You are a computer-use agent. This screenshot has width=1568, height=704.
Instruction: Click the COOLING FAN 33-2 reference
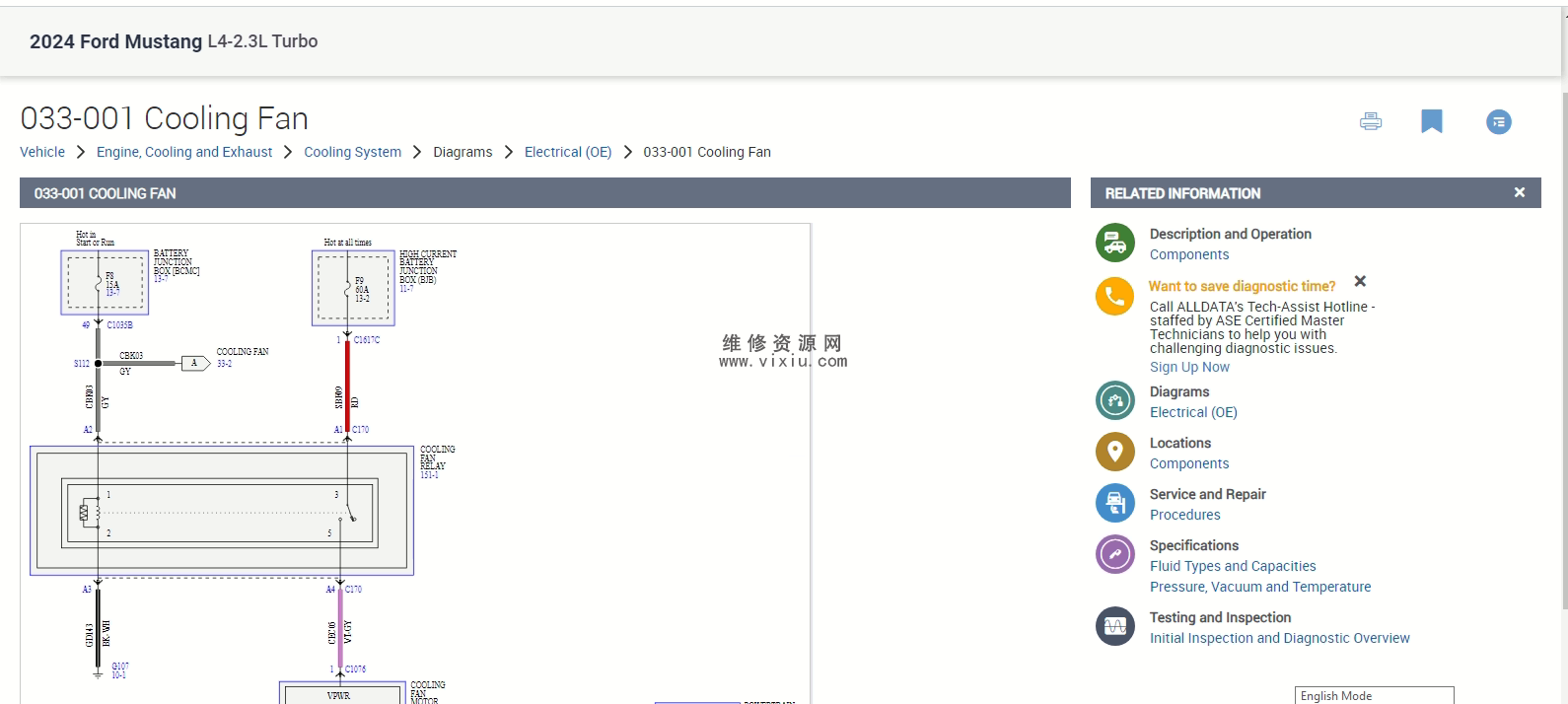(x=243, y=357)
